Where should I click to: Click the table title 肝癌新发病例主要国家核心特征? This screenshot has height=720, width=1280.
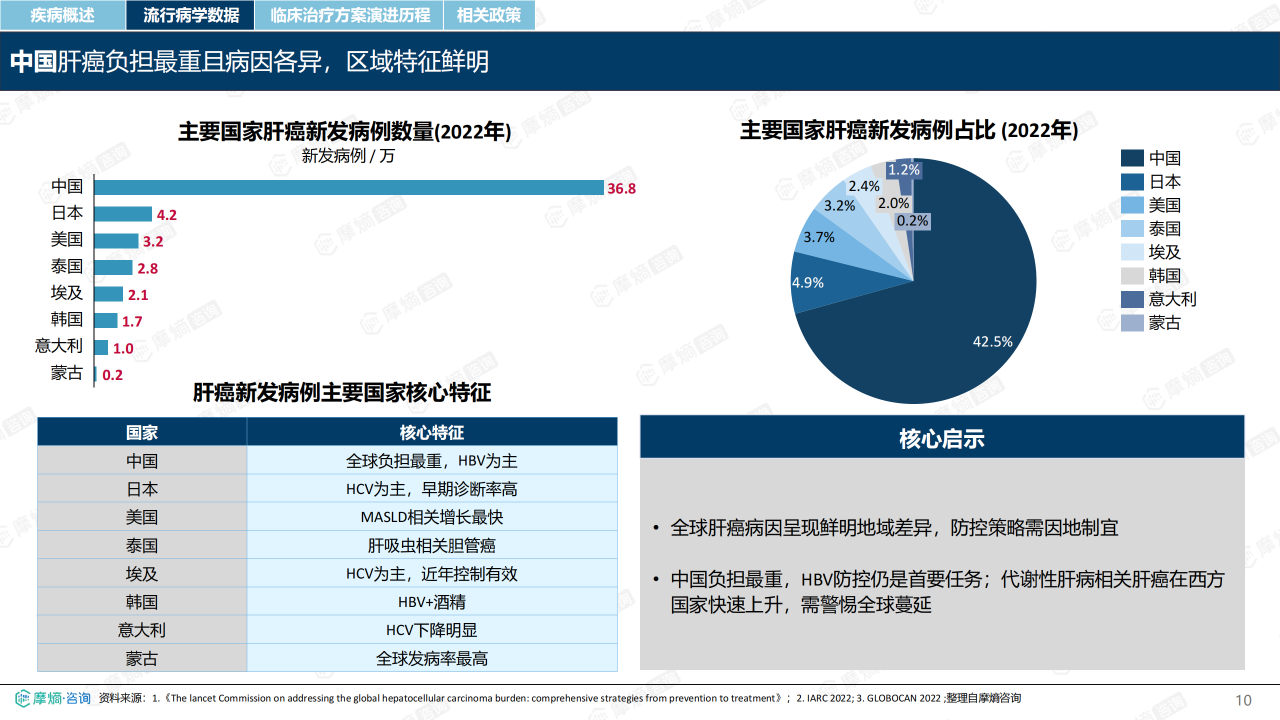point(342,393)
